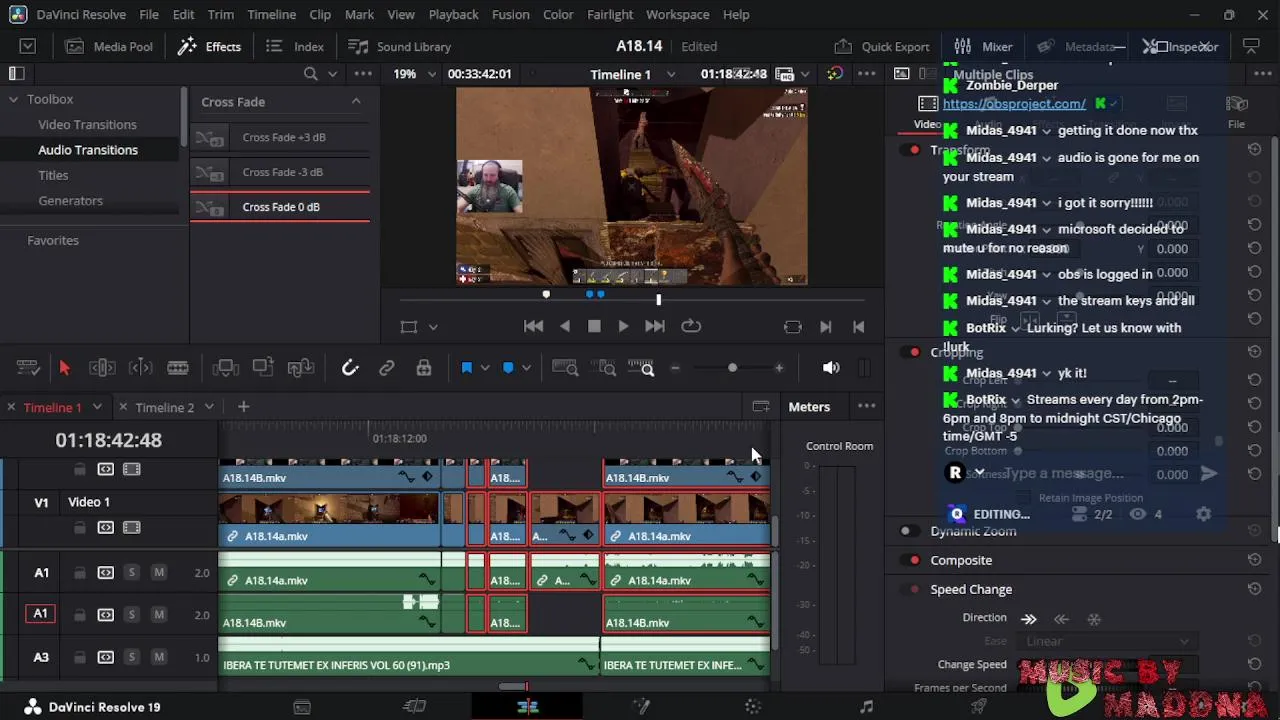Mute the A3 audio track
Screen dimensions: 1280x720
click(158, 657)
